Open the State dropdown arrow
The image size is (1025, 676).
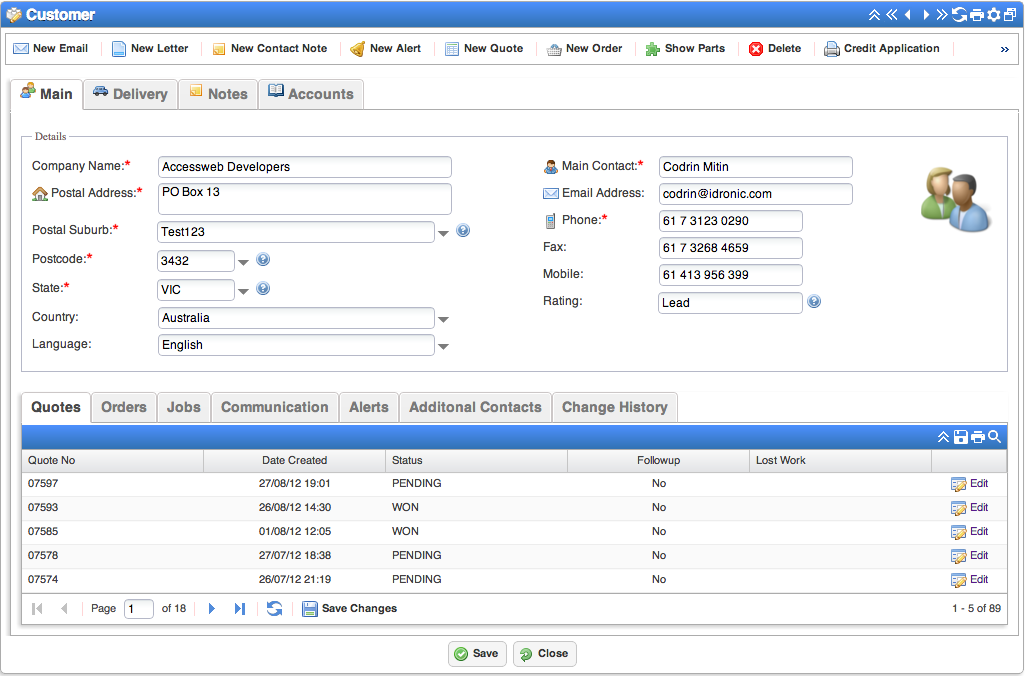pyautogui.click(x=243, y=292)
